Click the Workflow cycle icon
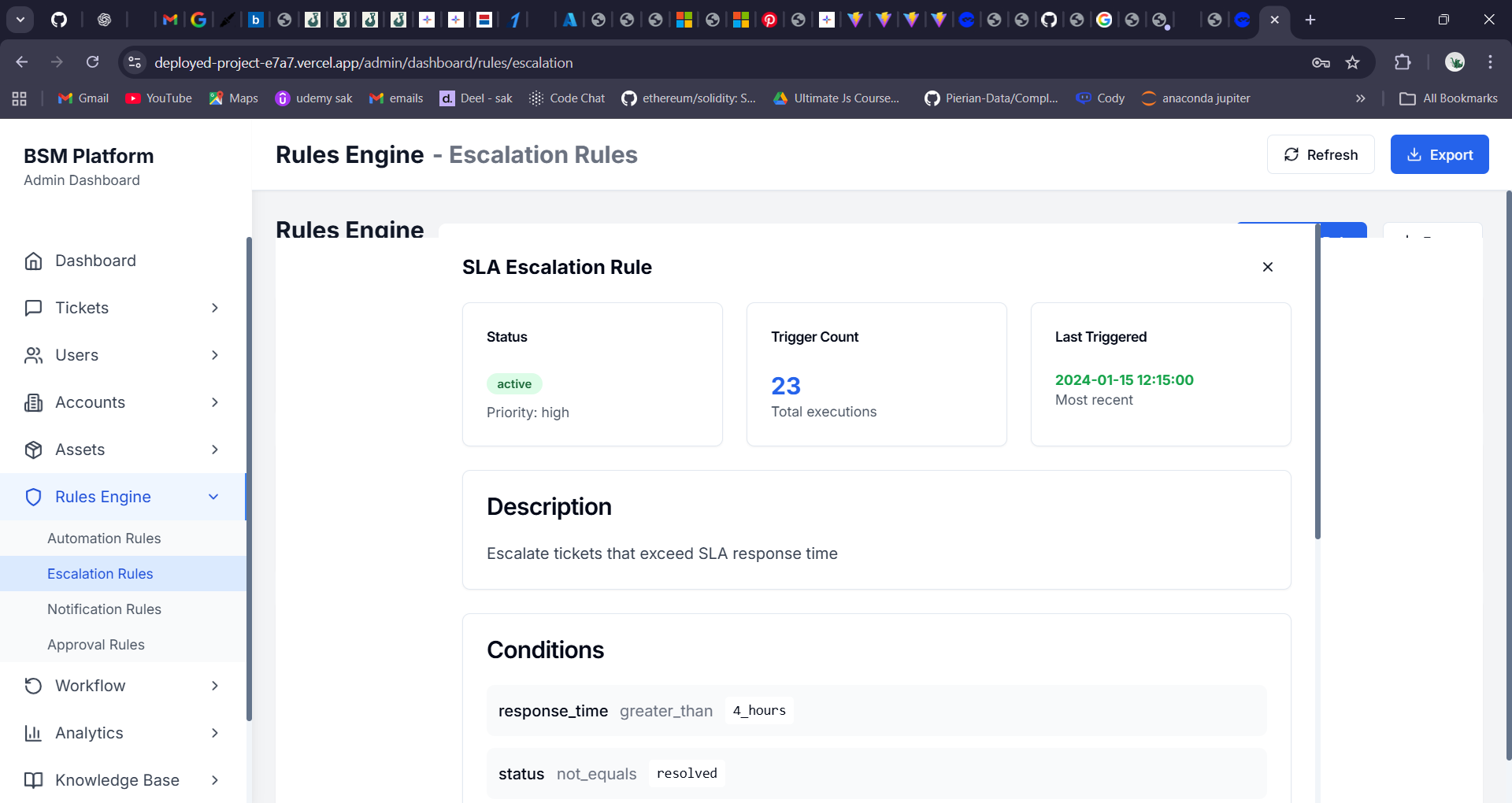The width and height of the screenshot is (1512, 803). click(33, 686)
